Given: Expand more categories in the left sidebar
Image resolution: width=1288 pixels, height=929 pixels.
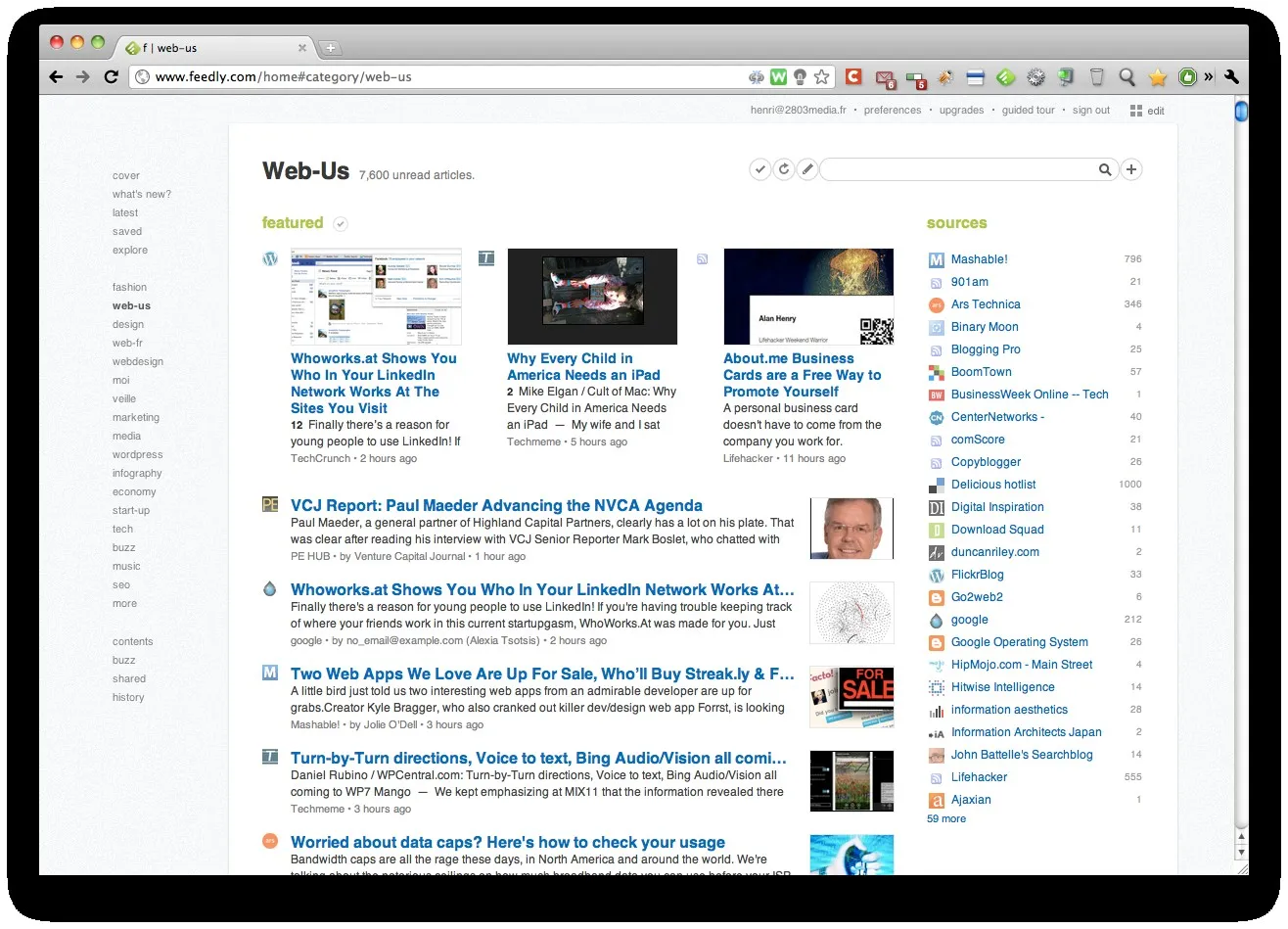Looking at the screenshot, I should pos(124,604).
